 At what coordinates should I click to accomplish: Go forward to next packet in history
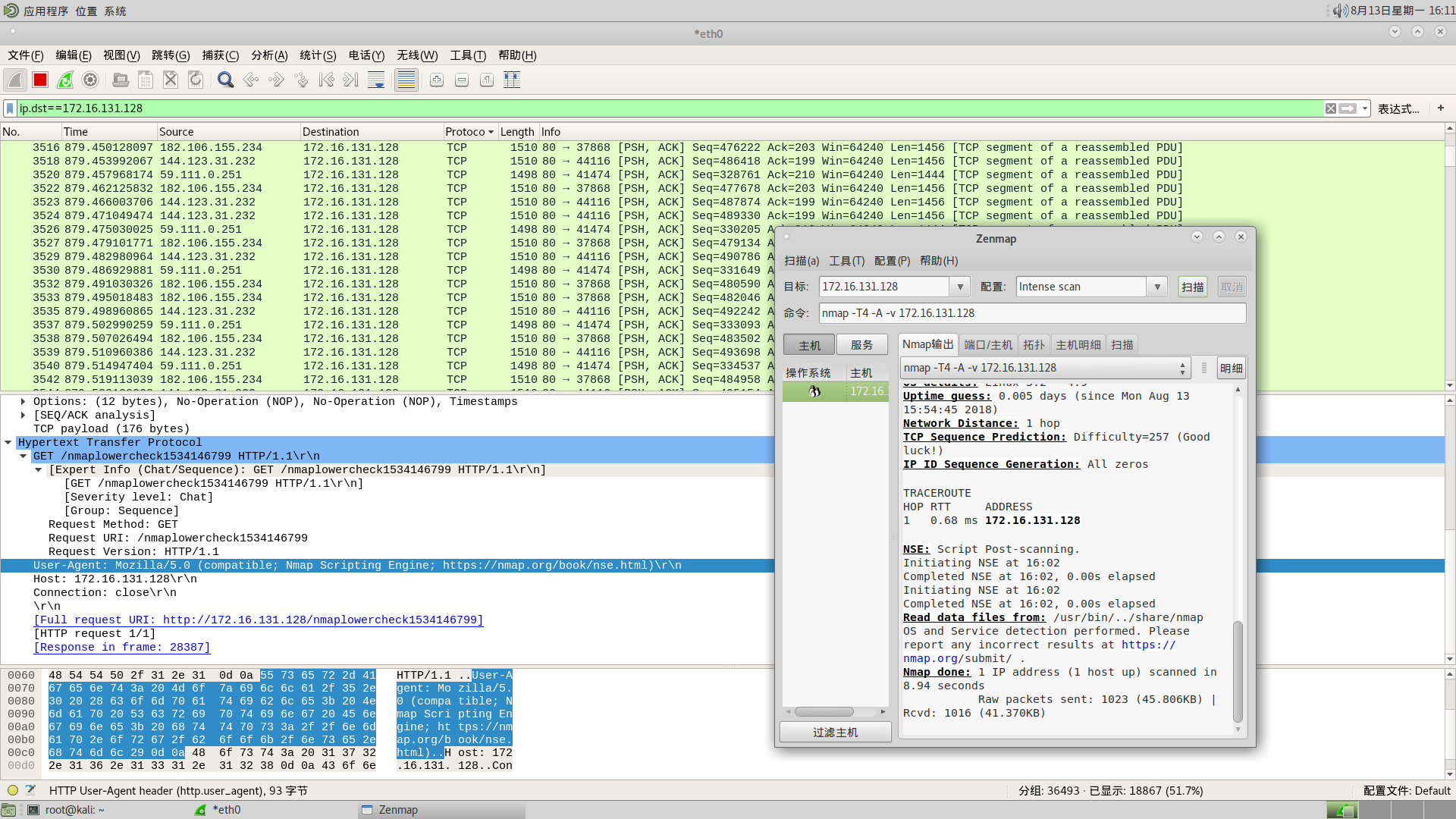[276, 80]
